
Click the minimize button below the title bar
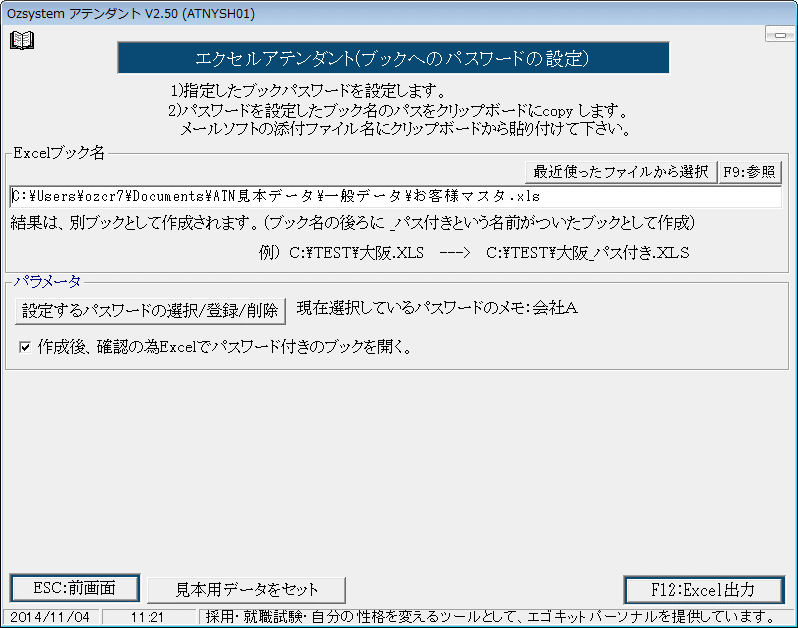(780, 35)
